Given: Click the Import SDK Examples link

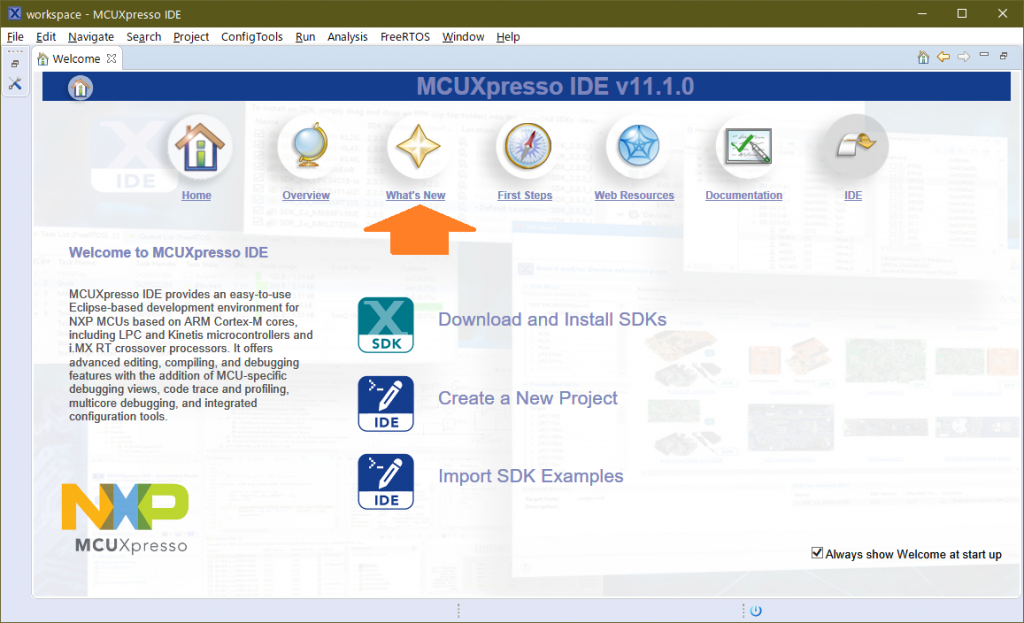Looking at the screenshot, I should [530, 476].
